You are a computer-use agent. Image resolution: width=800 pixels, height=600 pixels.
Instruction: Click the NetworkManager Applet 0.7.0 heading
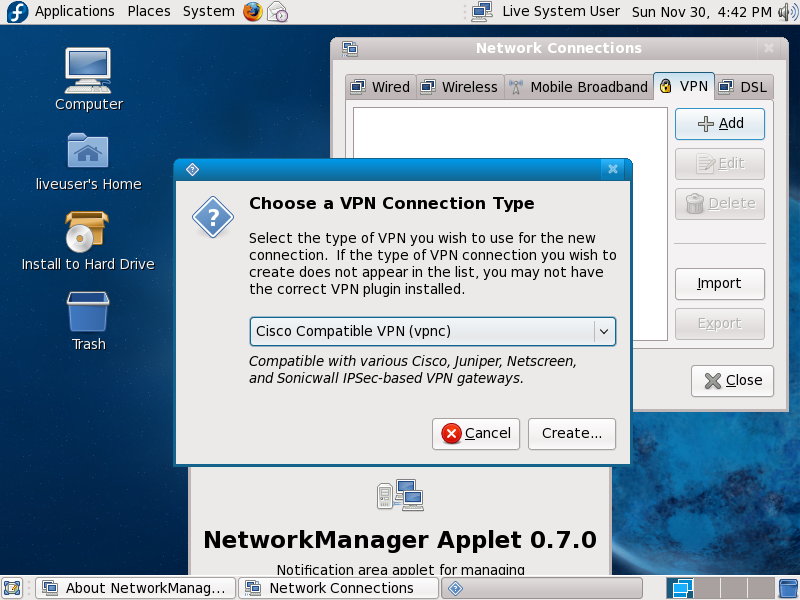click(400, 540)
